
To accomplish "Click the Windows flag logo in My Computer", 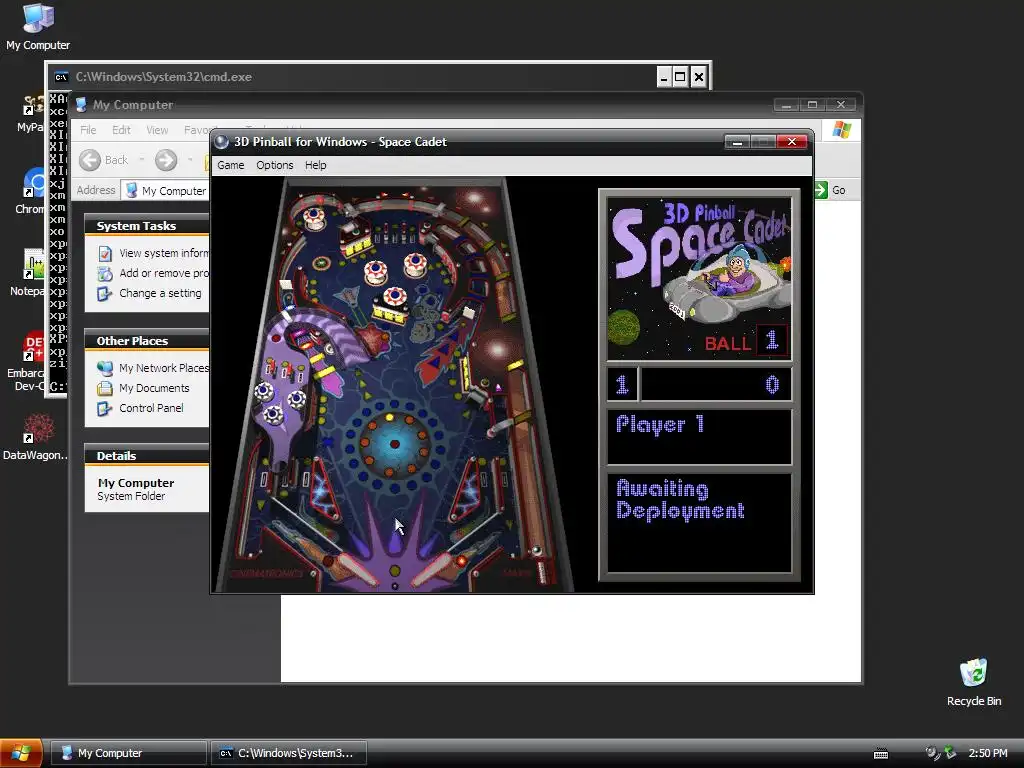I will [842, 130].
